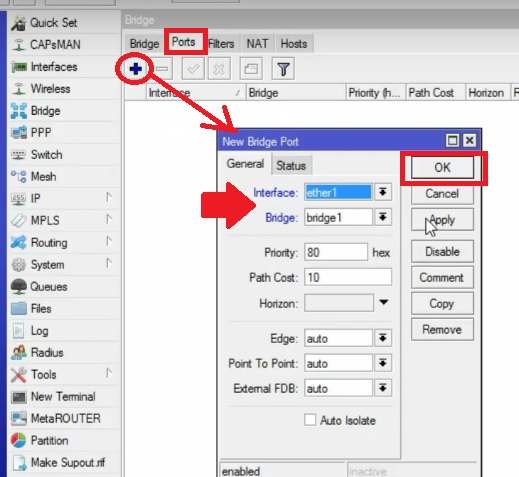Screen dimensions: 519x477
Task: Click the Disable button
Action: click(x=442, y=252)
